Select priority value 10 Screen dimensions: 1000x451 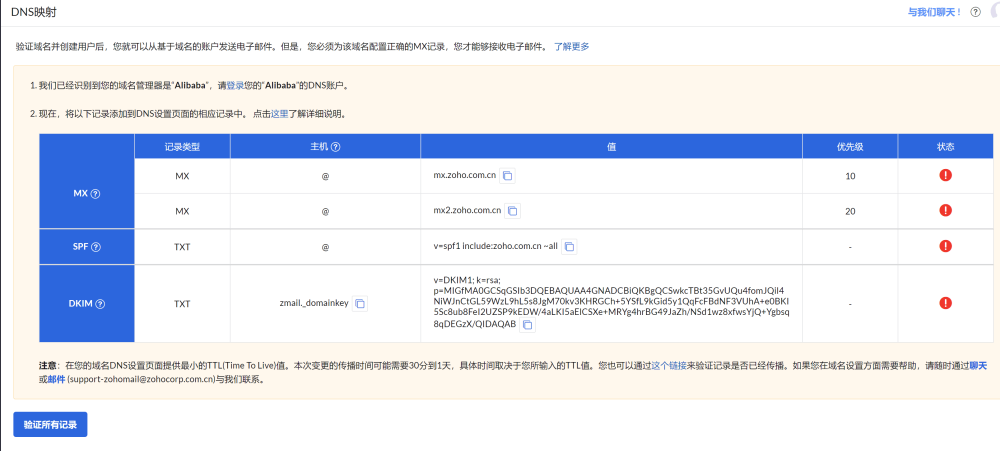pyautogui.click(x=849, y=176)
